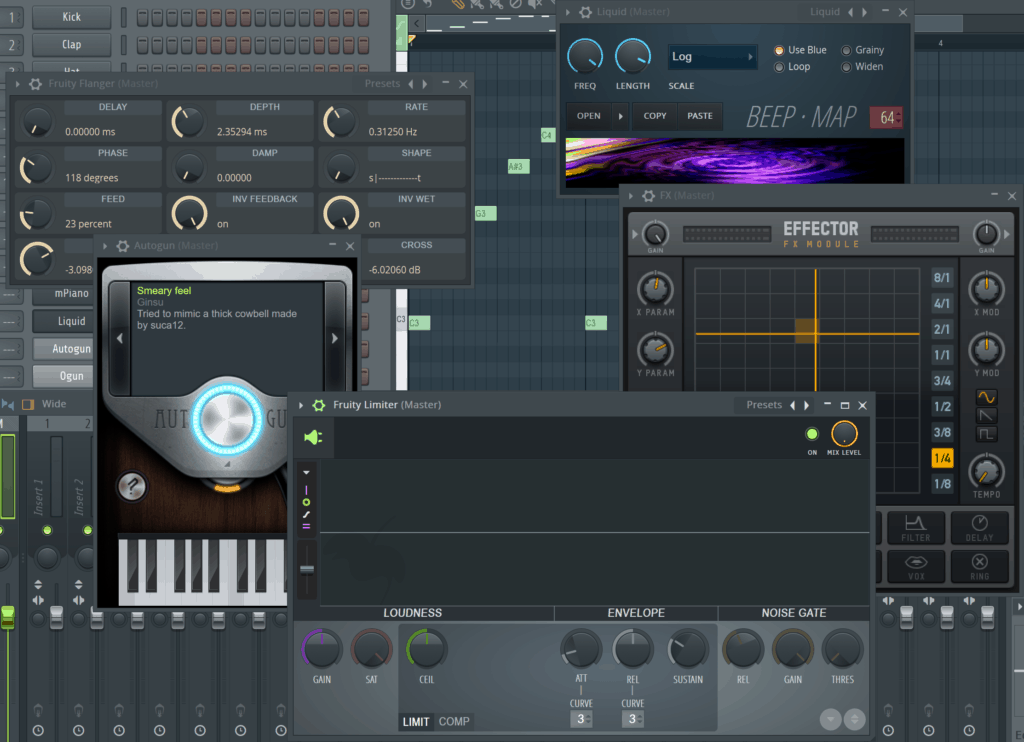Image resolution: width=1024 pixels, height=742 pixels.
Task: Select the Clap channel button
Action: pos(72,44)
